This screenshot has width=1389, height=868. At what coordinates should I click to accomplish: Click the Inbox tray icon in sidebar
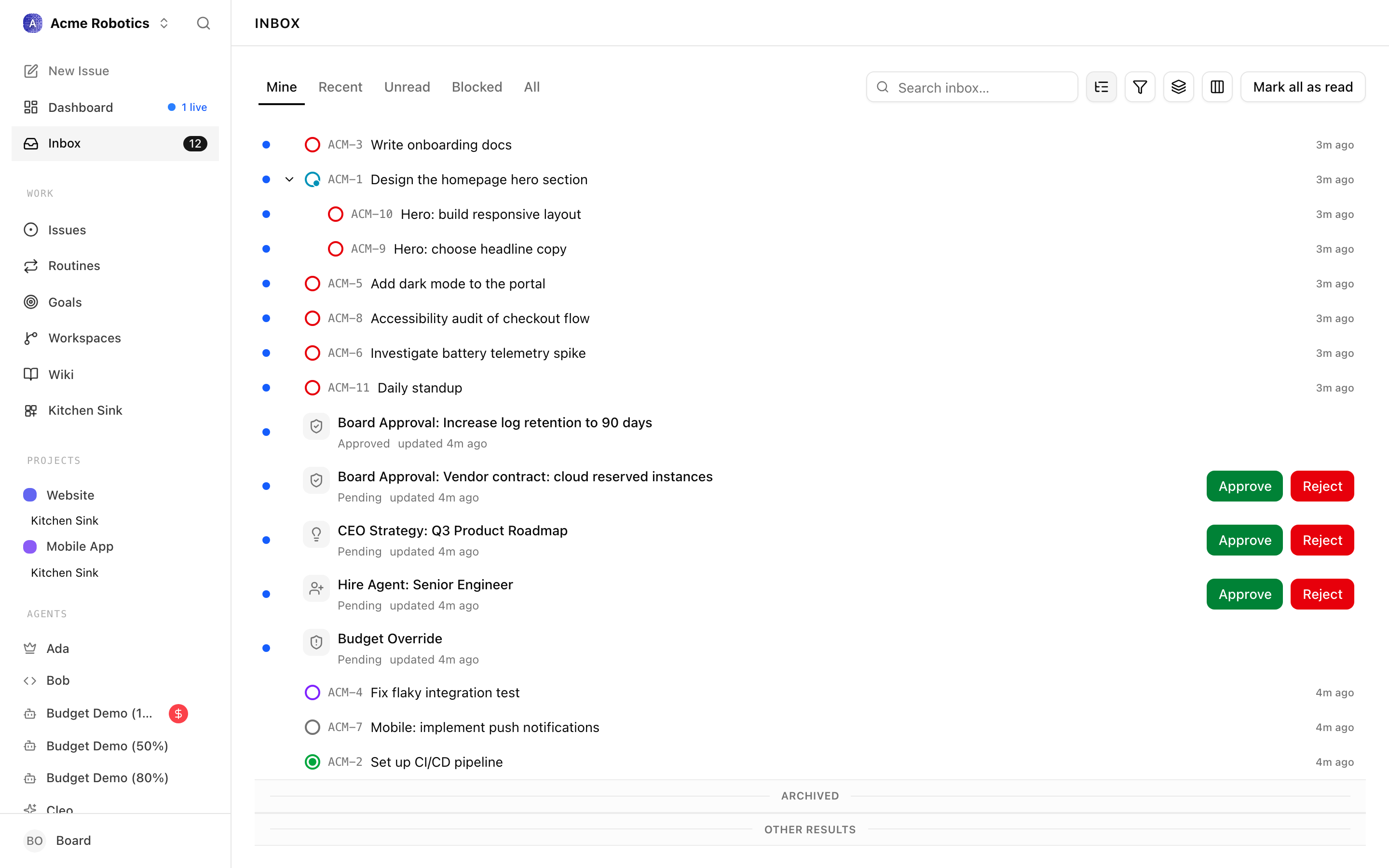(31, 144)
